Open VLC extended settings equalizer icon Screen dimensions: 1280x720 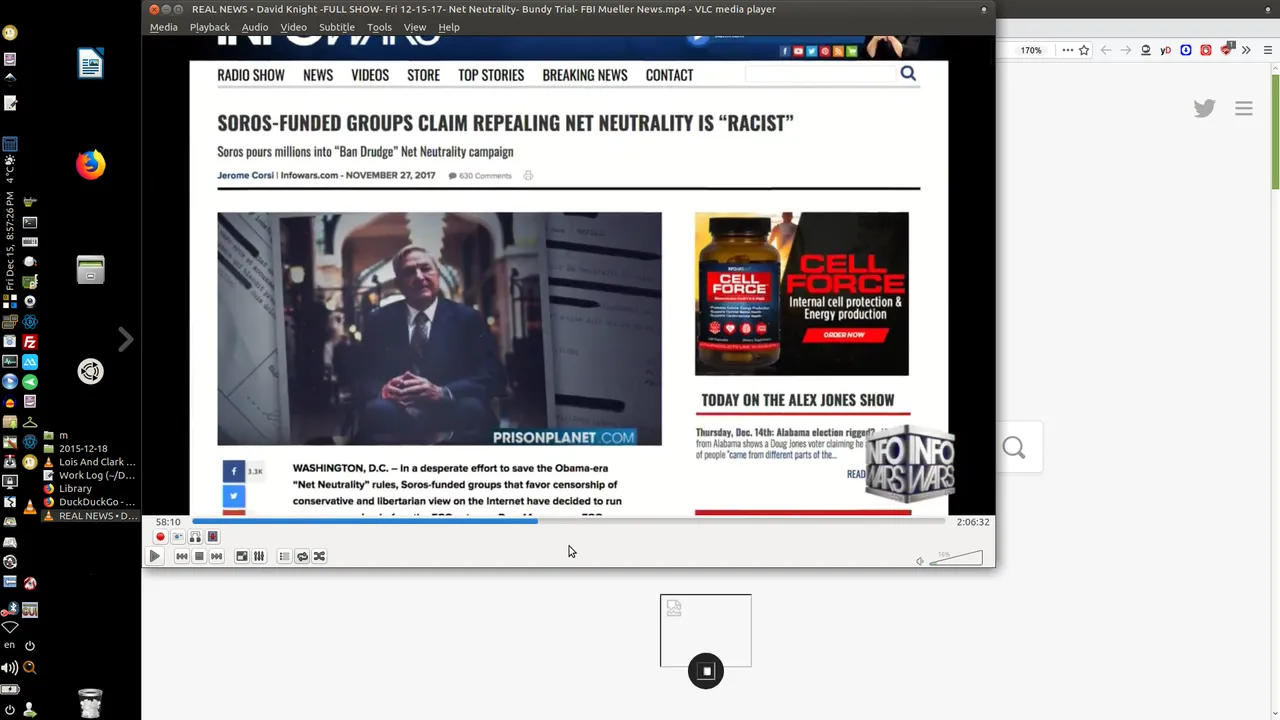pos(259,556)
